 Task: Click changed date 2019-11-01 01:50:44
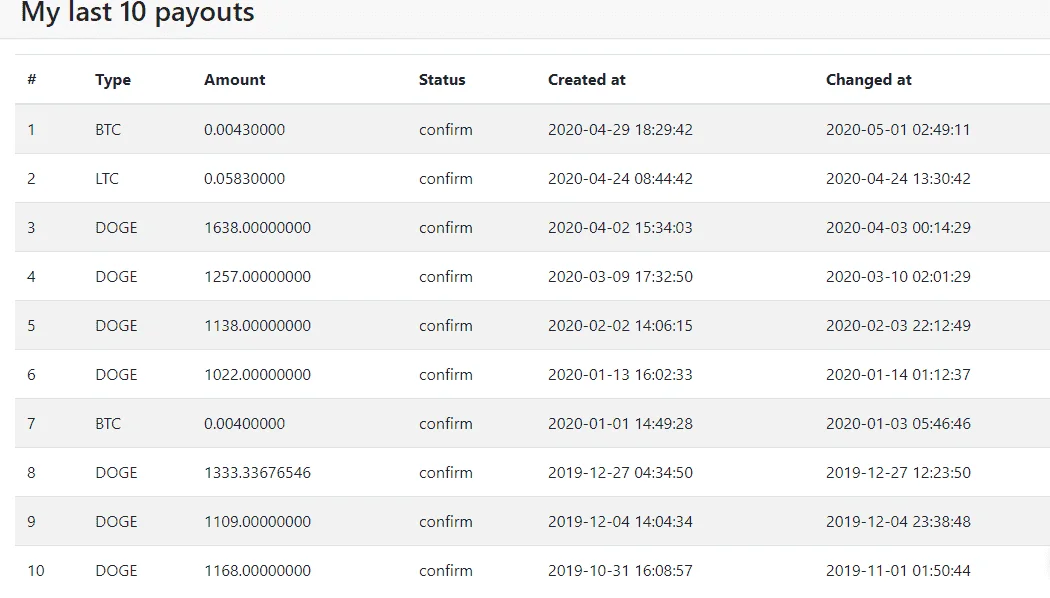tap(898, 571)
